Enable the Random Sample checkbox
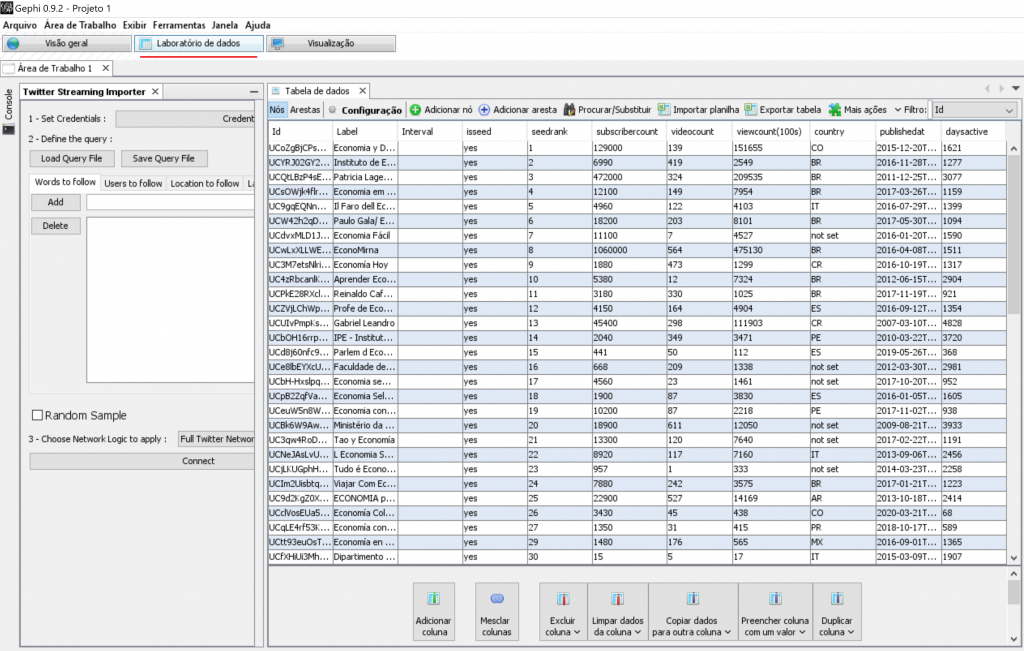The width and height of the screenshot is (1024, 651). (37, 416)
